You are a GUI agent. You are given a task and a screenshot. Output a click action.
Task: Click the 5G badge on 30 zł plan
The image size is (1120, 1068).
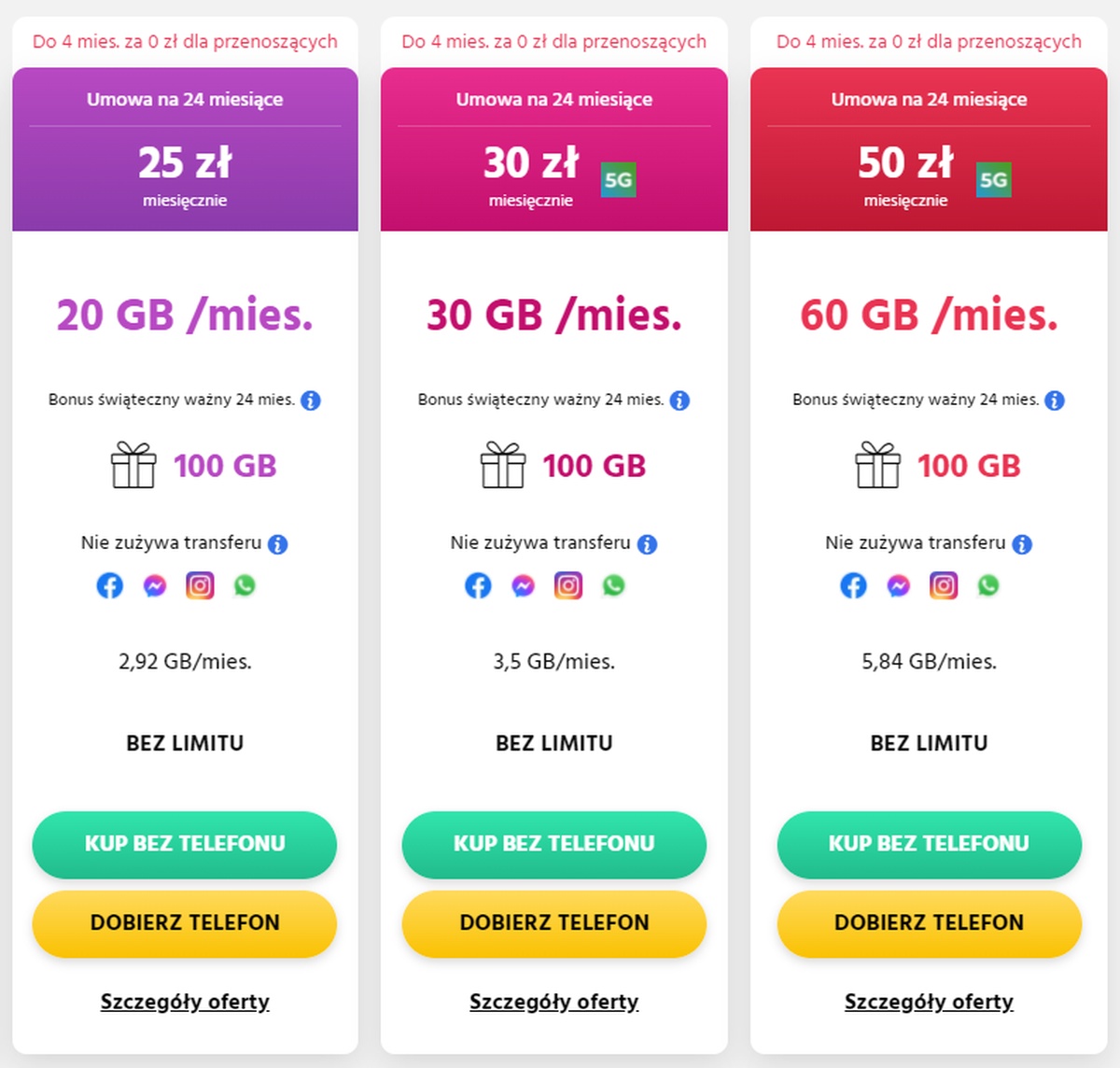(618, 180)
